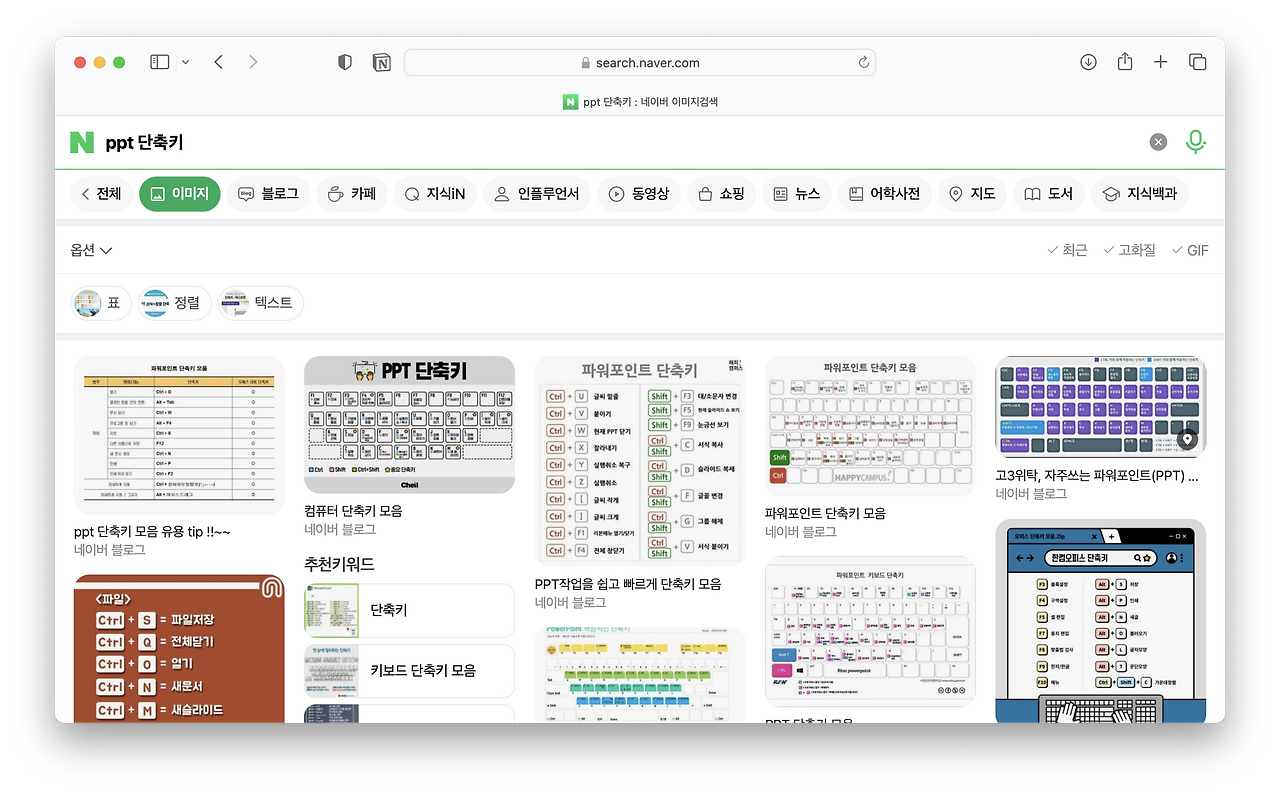Click the privacy shield icon in toolbar
Screen dimensions: 1280x795
tap(344, 61)
